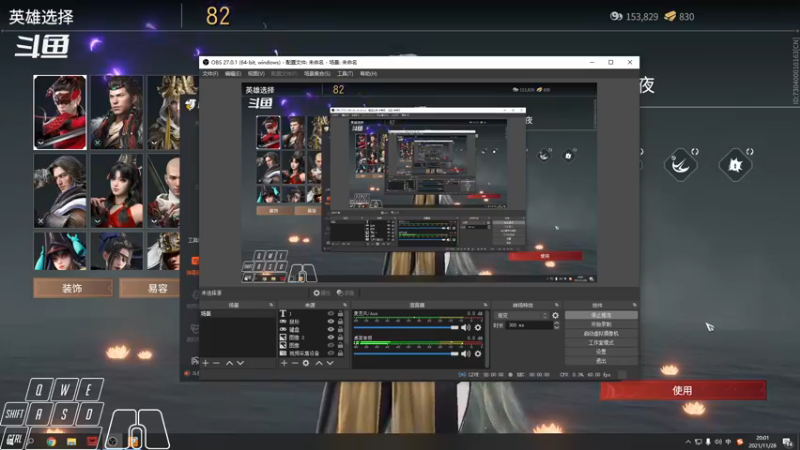Remove the selected scene with the minus button
Viewport: 800px width, 450px height.
pyautogui.click(x=216, y=363)
